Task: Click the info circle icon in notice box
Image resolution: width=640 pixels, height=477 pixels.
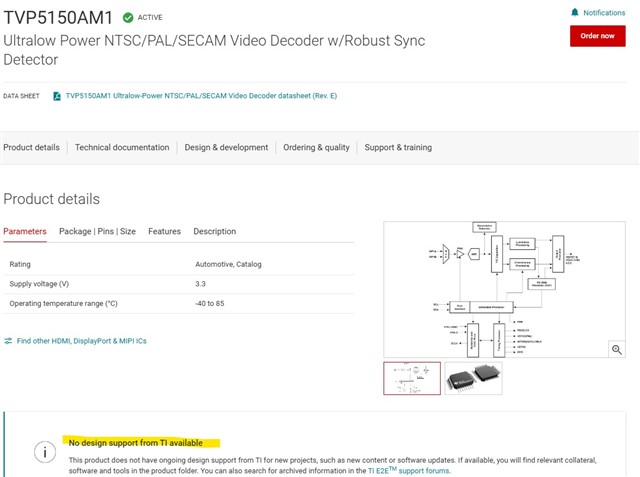Action: [x=44, y=452]
